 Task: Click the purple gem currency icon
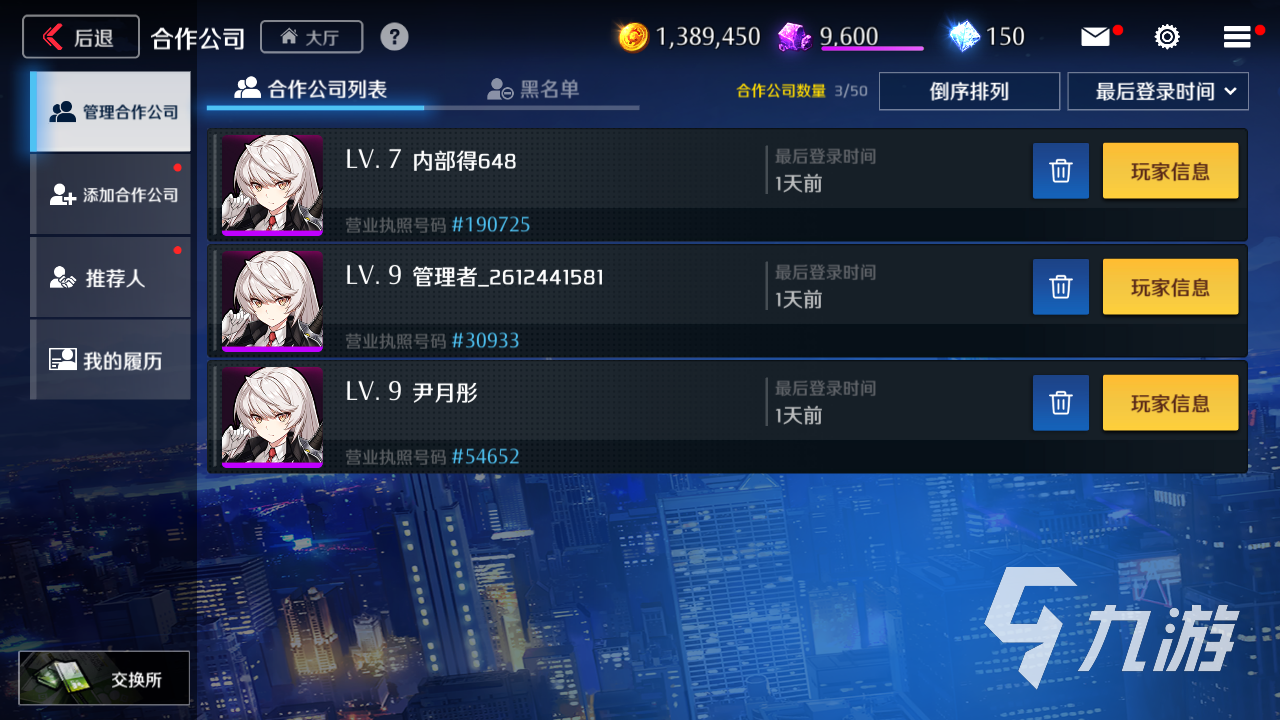click(795, 37)
